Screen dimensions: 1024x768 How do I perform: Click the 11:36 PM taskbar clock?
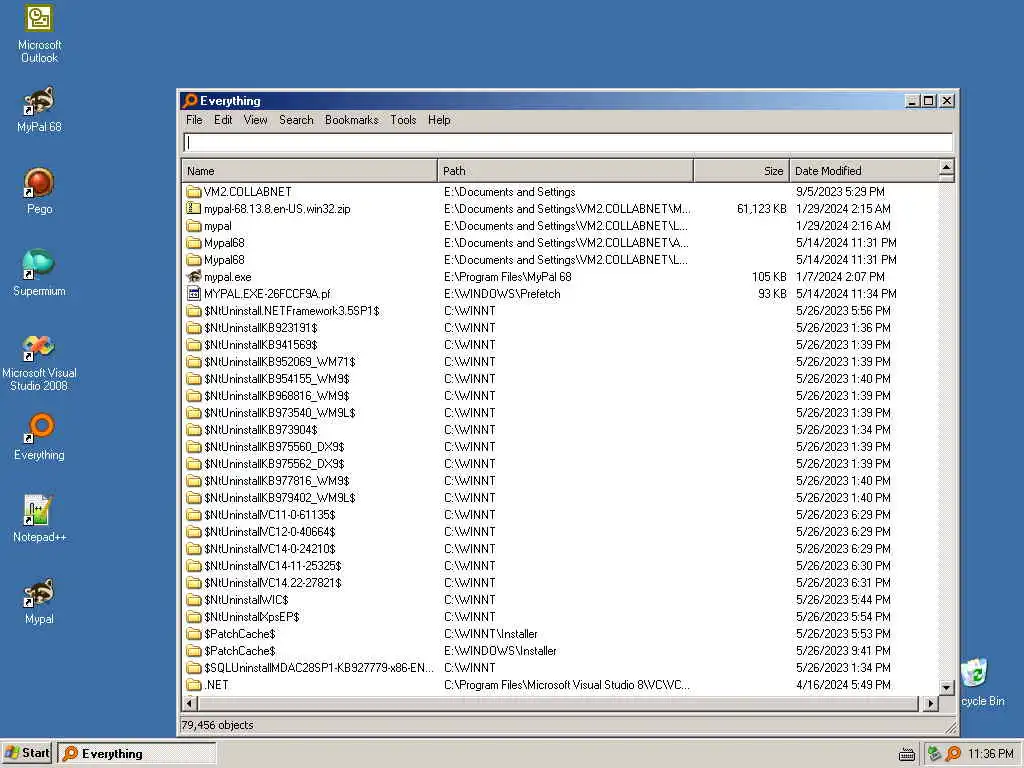[990, 754]
